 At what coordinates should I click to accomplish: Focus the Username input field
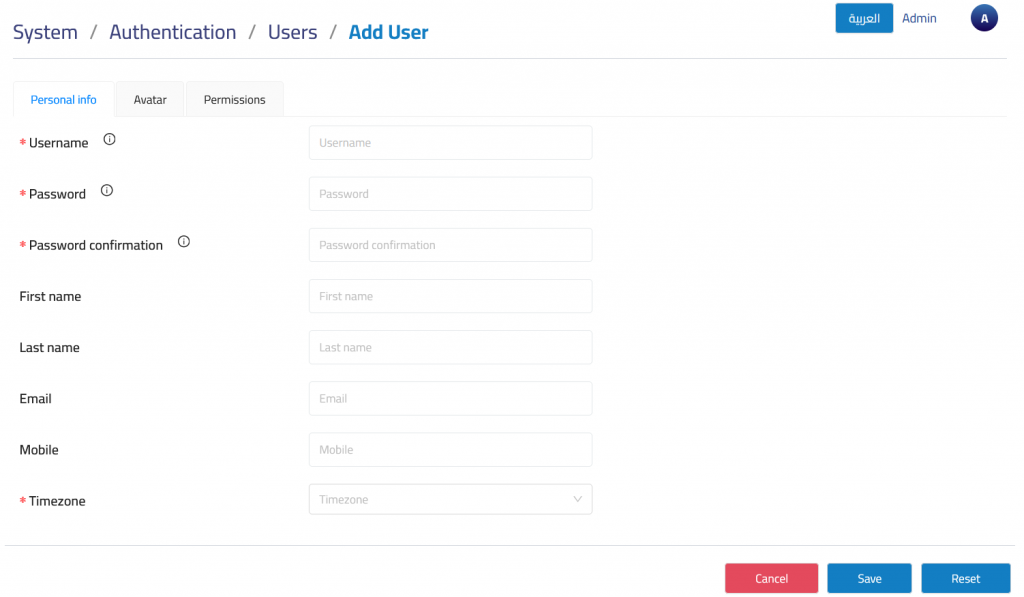point(450,143)
